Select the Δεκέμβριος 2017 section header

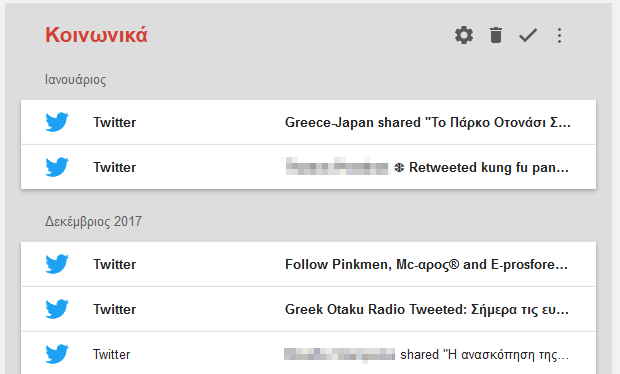(x=93, y=221)
